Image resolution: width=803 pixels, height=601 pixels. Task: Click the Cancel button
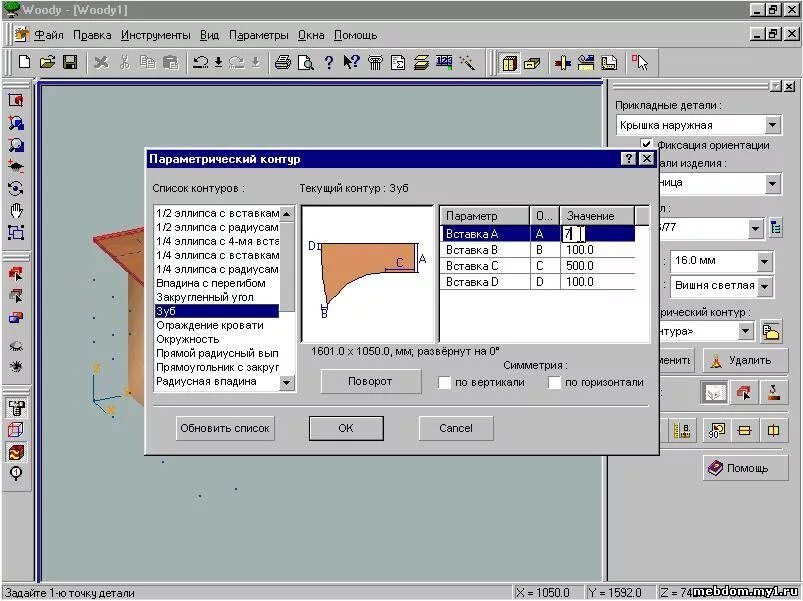pyautogui.click(x=456, y=428)
